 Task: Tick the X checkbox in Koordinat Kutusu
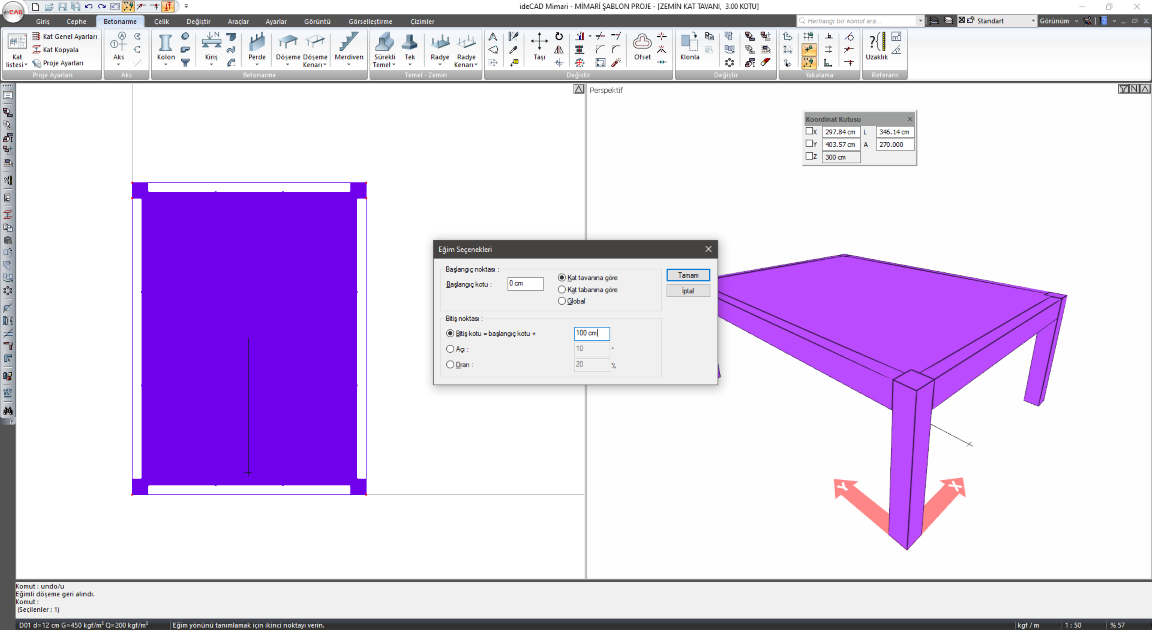coord(811,132)
